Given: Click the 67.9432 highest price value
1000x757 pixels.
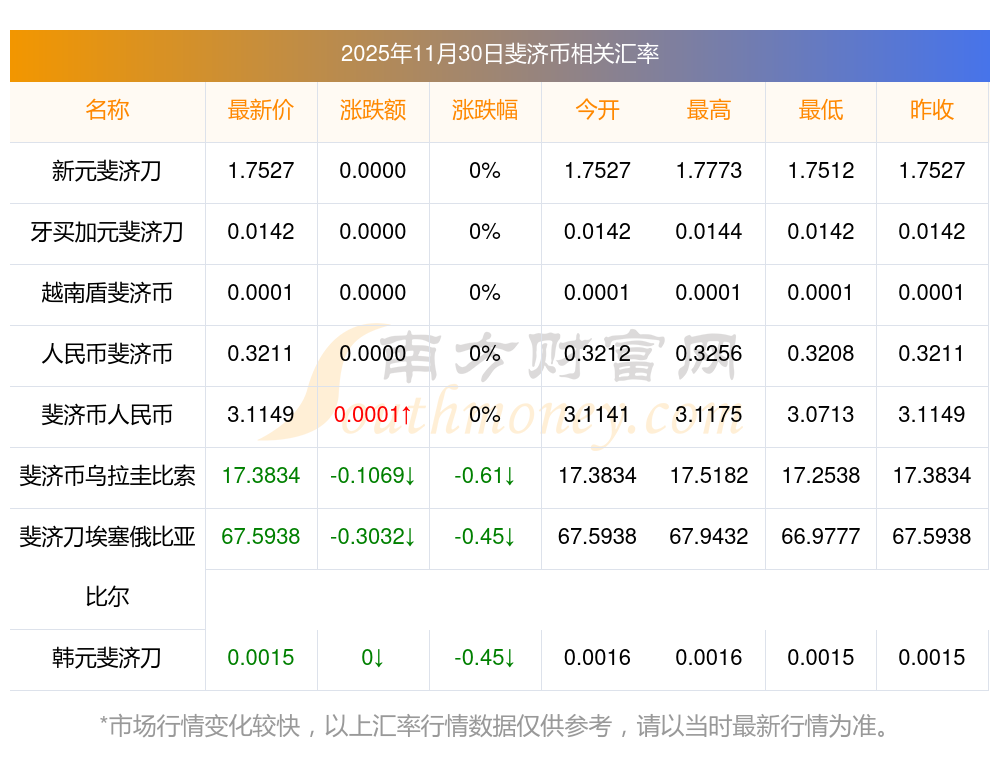Looking at the screenshot, I should (709, 536).
